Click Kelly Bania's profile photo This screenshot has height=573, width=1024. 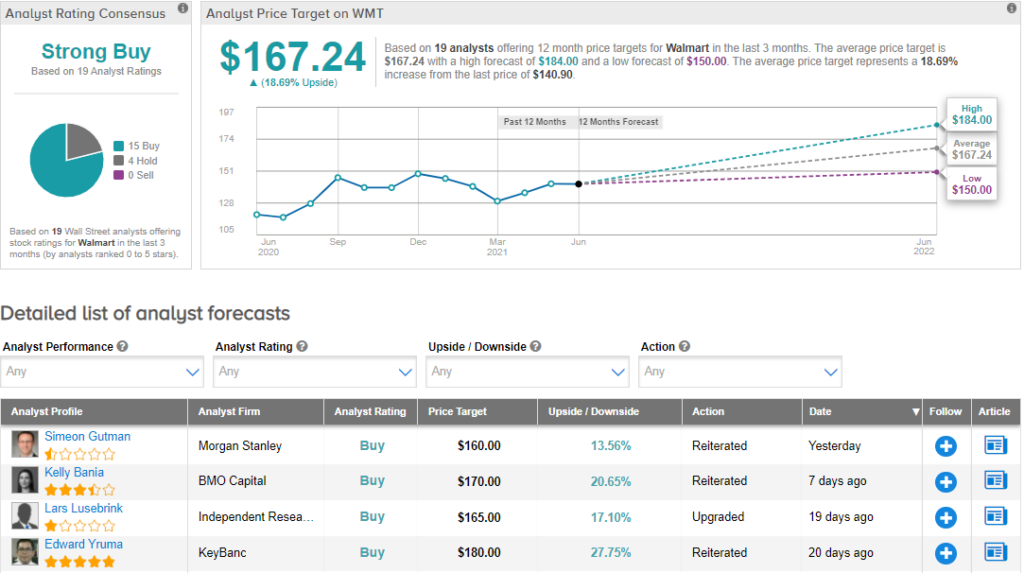pos(25,481)
